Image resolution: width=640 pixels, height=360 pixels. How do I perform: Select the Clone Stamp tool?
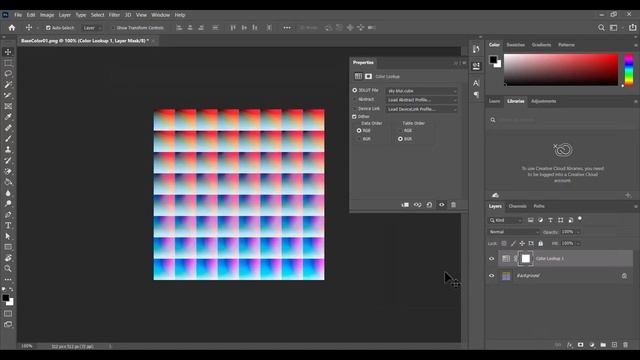[x=8, y=149]
